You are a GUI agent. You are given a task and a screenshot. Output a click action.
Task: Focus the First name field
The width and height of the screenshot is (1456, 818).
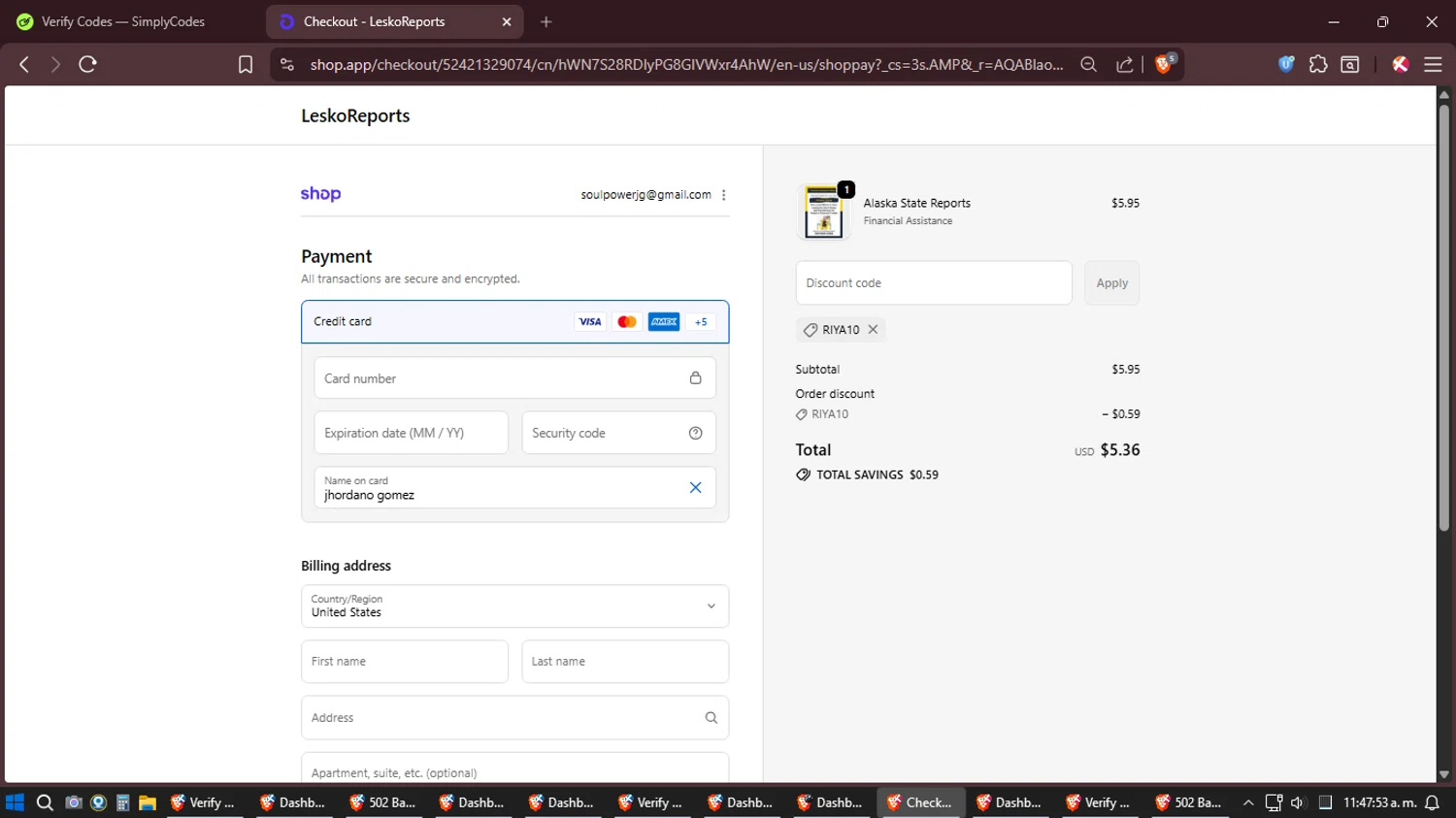click(405, 661)
